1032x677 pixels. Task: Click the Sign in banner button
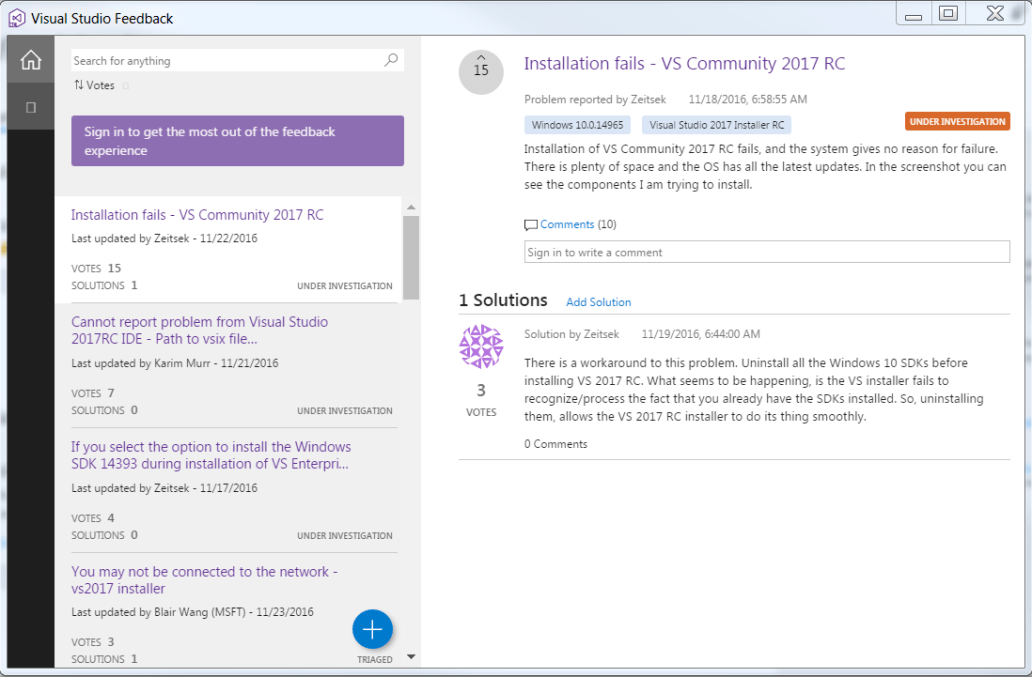click(x=237, y=141)
